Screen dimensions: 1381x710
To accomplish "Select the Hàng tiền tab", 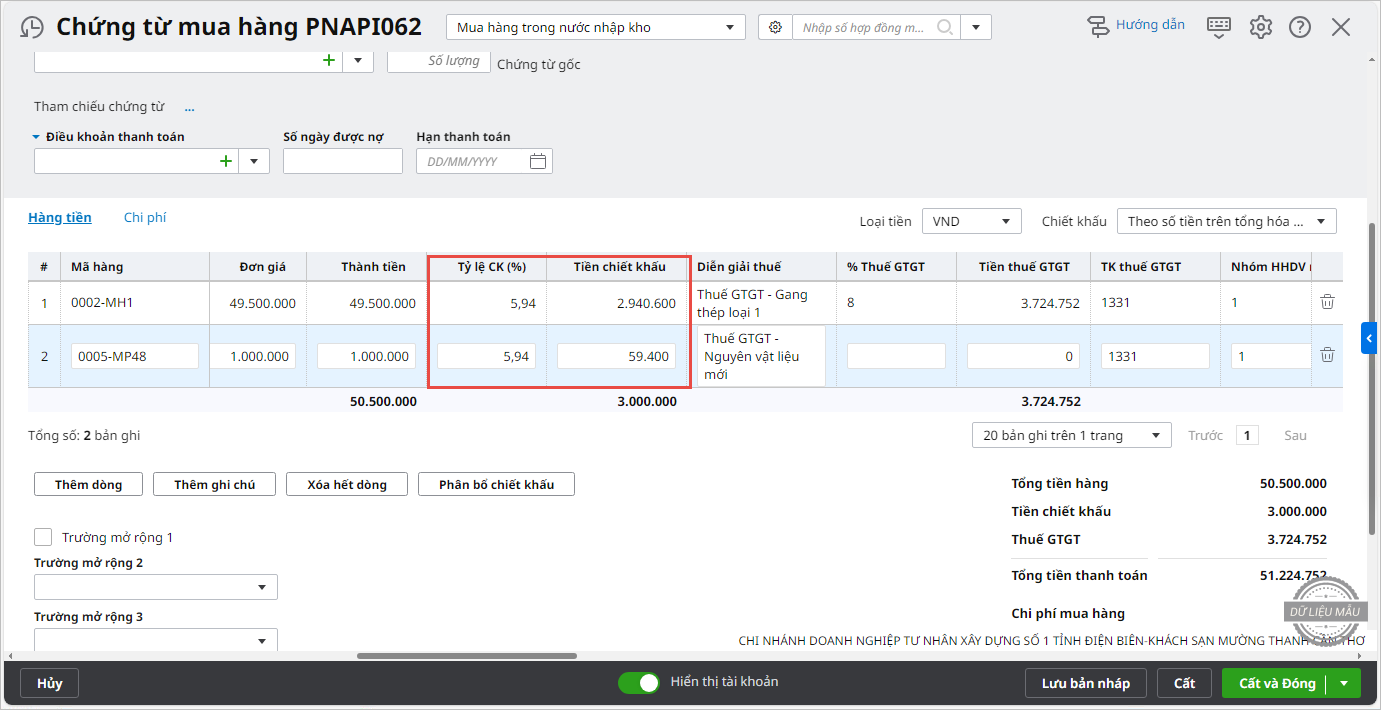I will point(60,217).
